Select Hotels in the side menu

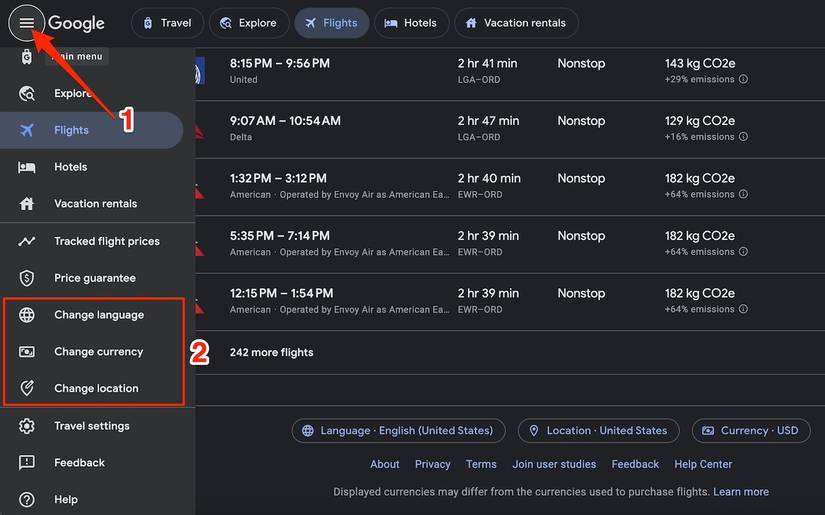click(70, 167)
